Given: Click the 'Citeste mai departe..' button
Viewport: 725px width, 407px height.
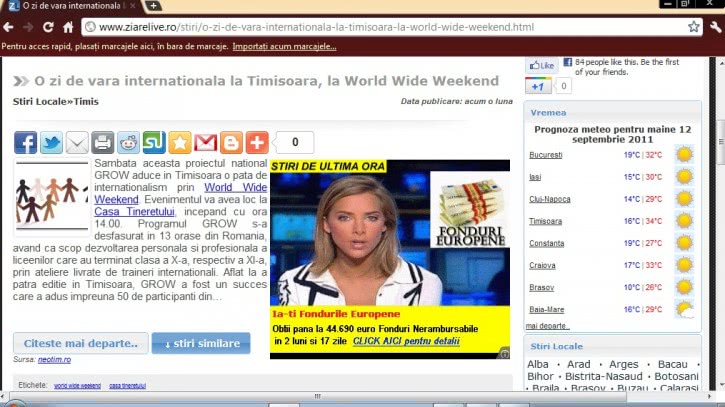Looking at the screenshot, I should [x=80, y=343].
